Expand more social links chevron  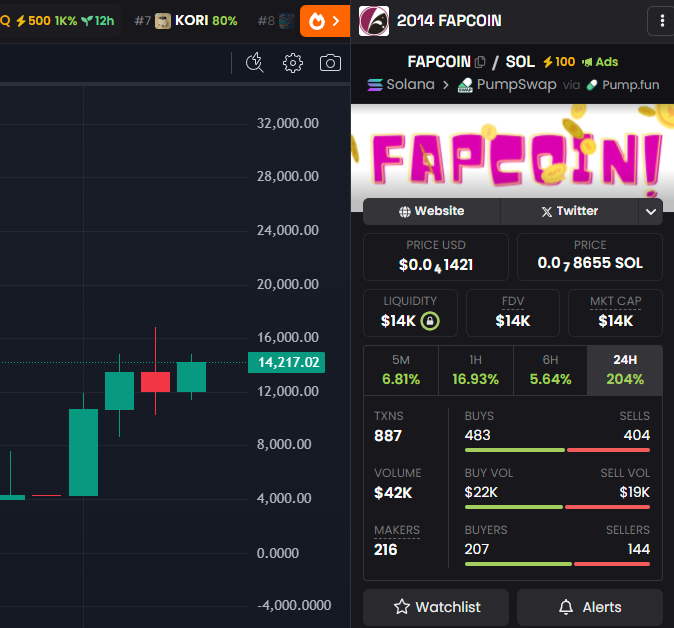(650, 211)
